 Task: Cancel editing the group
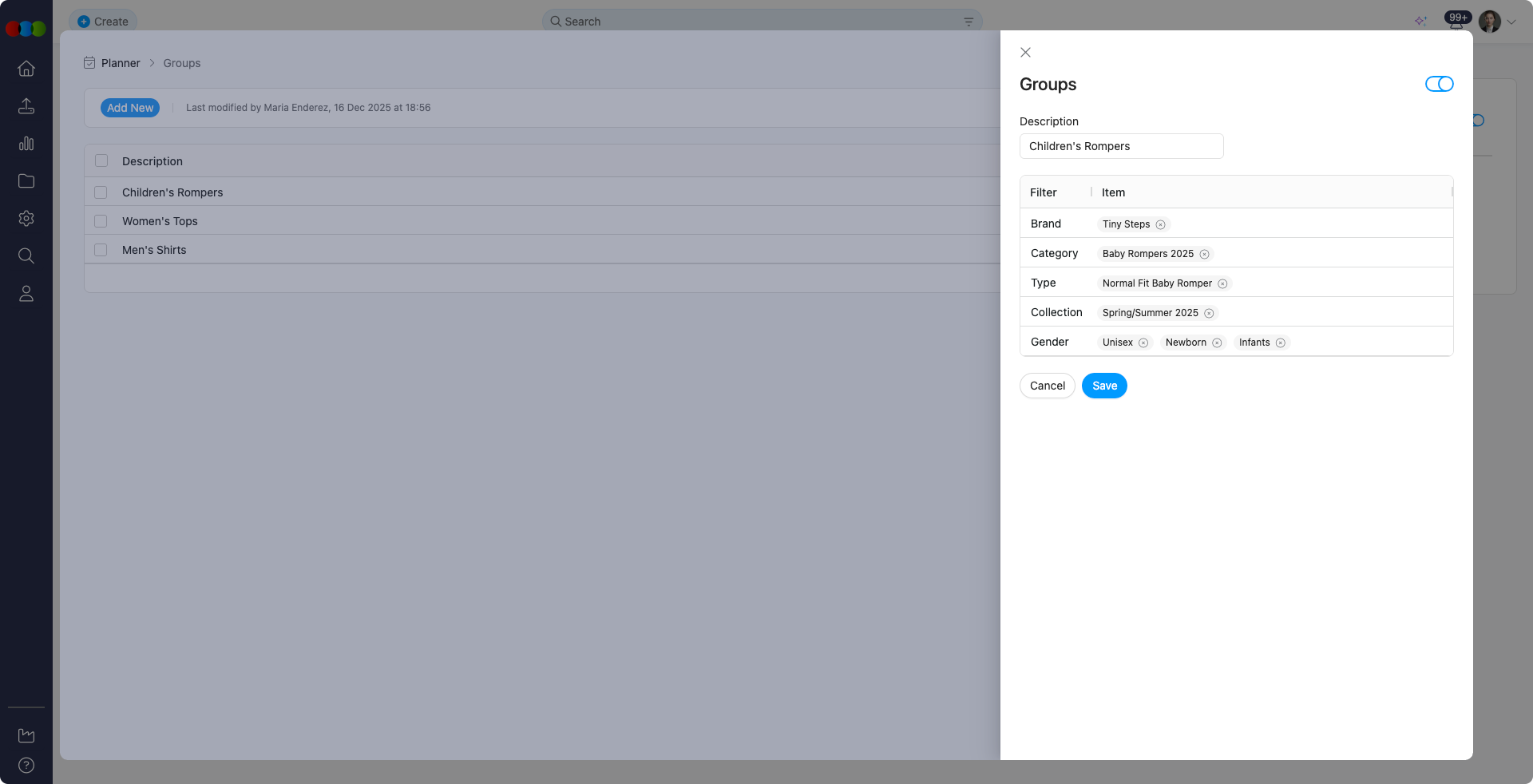pos(1047,386)
